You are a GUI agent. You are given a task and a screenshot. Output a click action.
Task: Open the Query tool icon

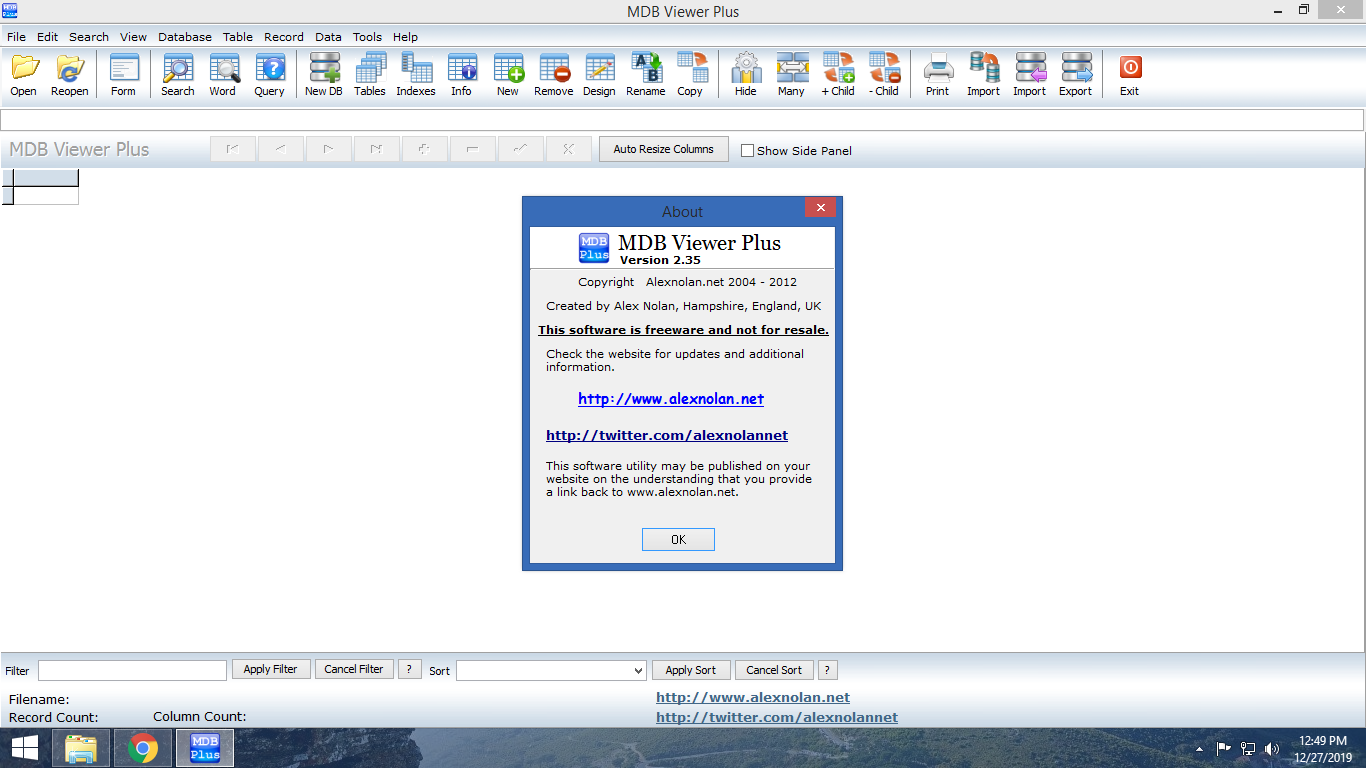click(270, 68)
